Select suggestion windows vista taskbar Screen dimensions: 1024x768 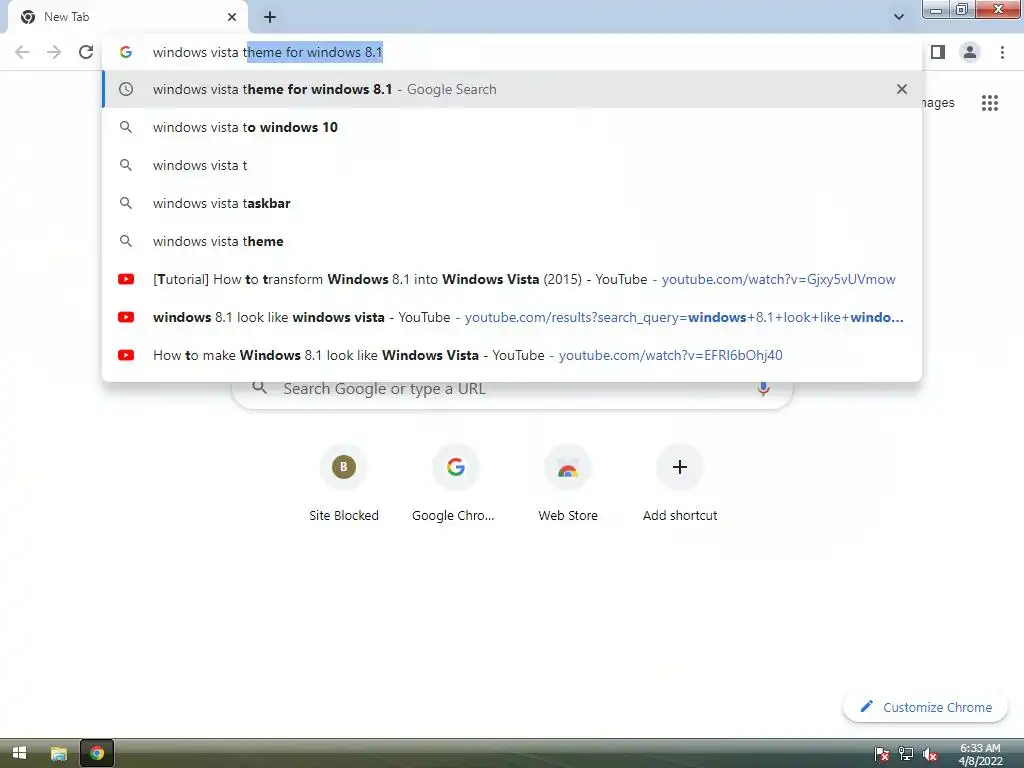click(x=512, y=203)
